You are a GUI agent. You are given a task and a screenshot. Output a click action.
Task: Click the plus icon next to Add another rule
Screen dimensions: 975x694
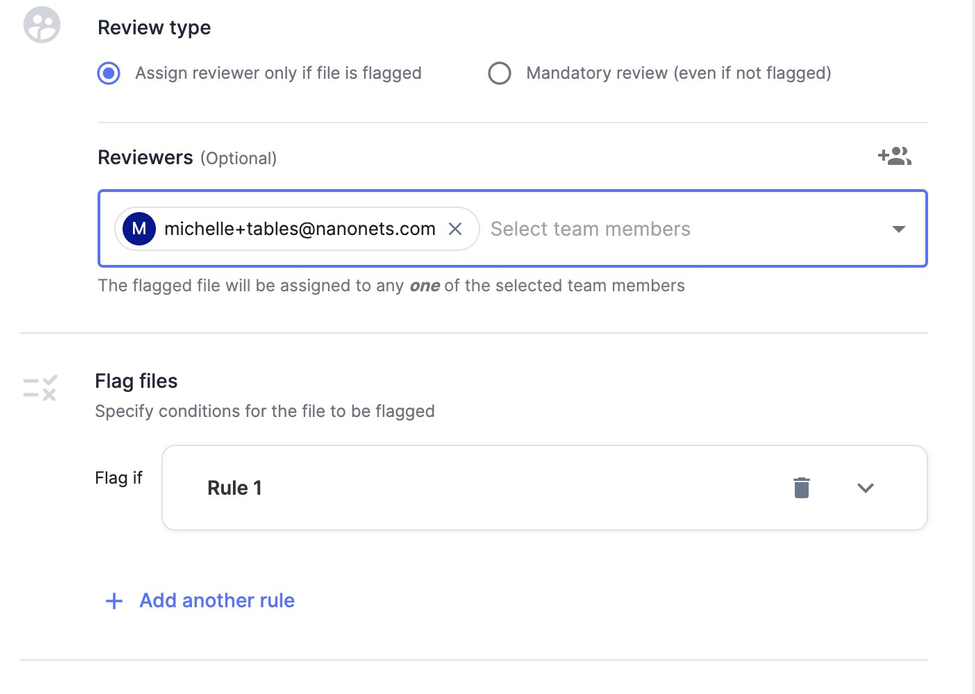point(113,600)
